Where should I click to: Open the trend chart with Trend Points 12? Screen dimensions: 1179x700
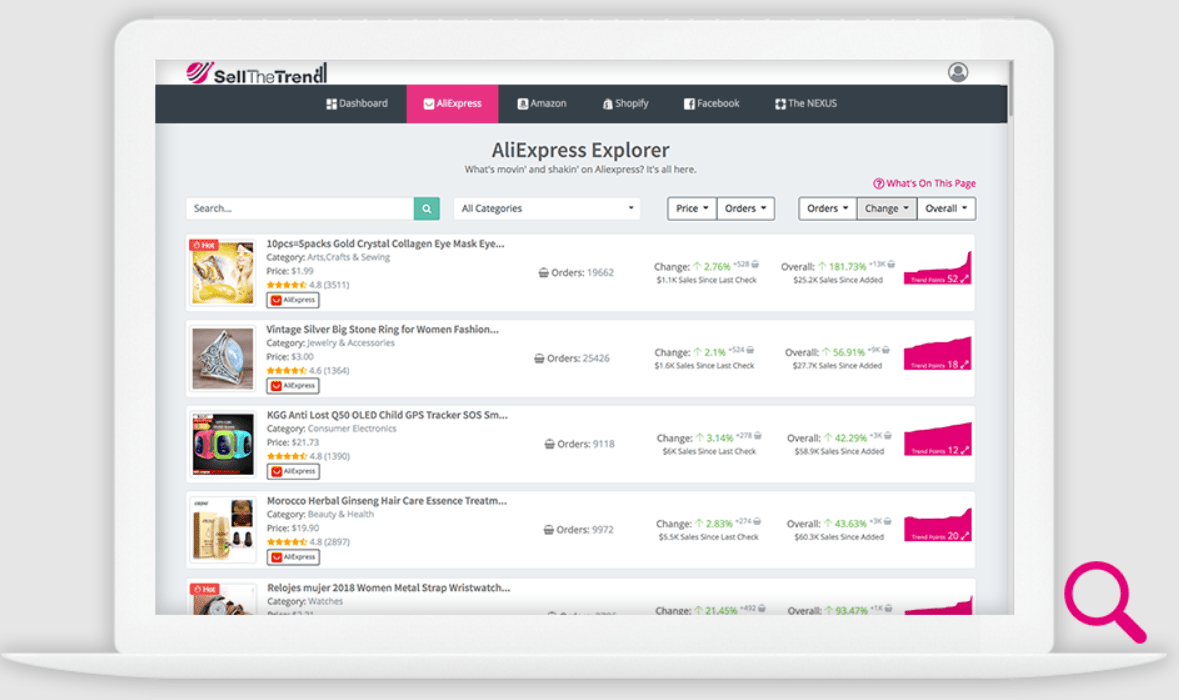937,439
